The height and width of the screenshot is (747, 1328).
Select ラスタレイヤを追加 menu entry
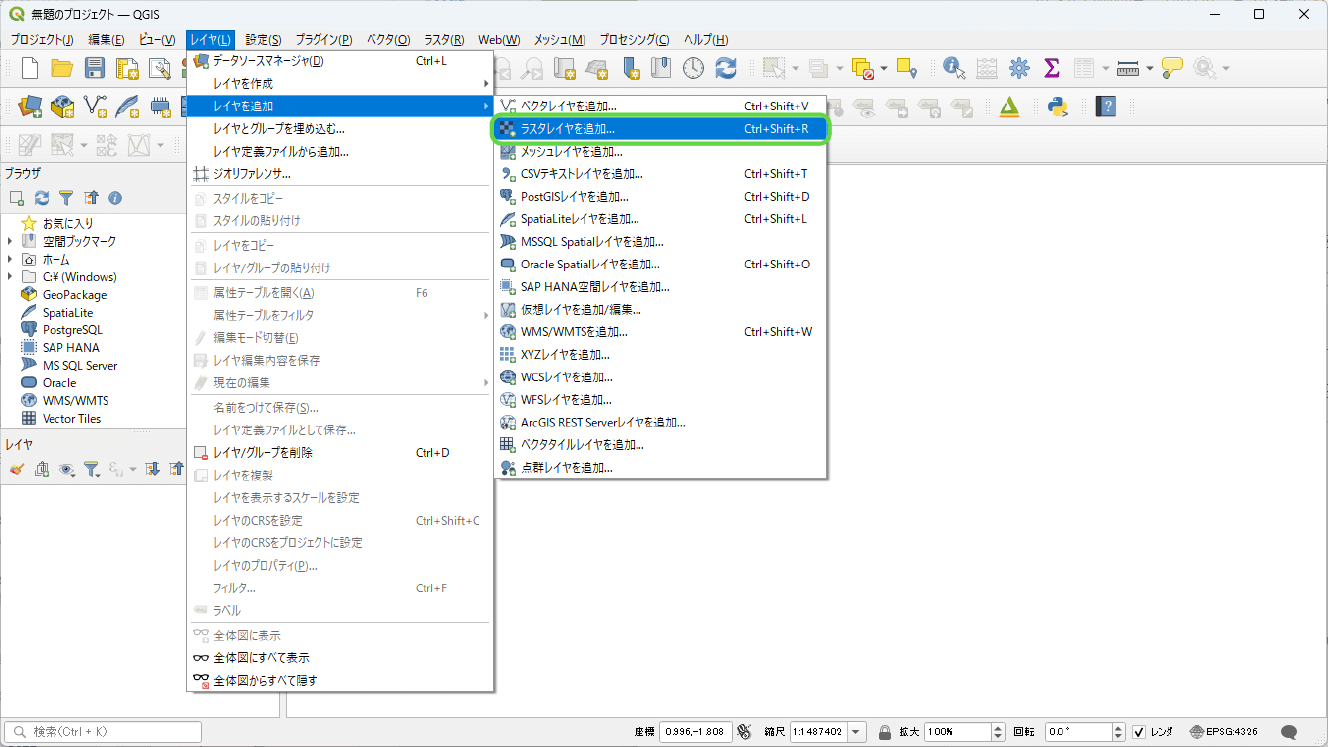point(567,129)
